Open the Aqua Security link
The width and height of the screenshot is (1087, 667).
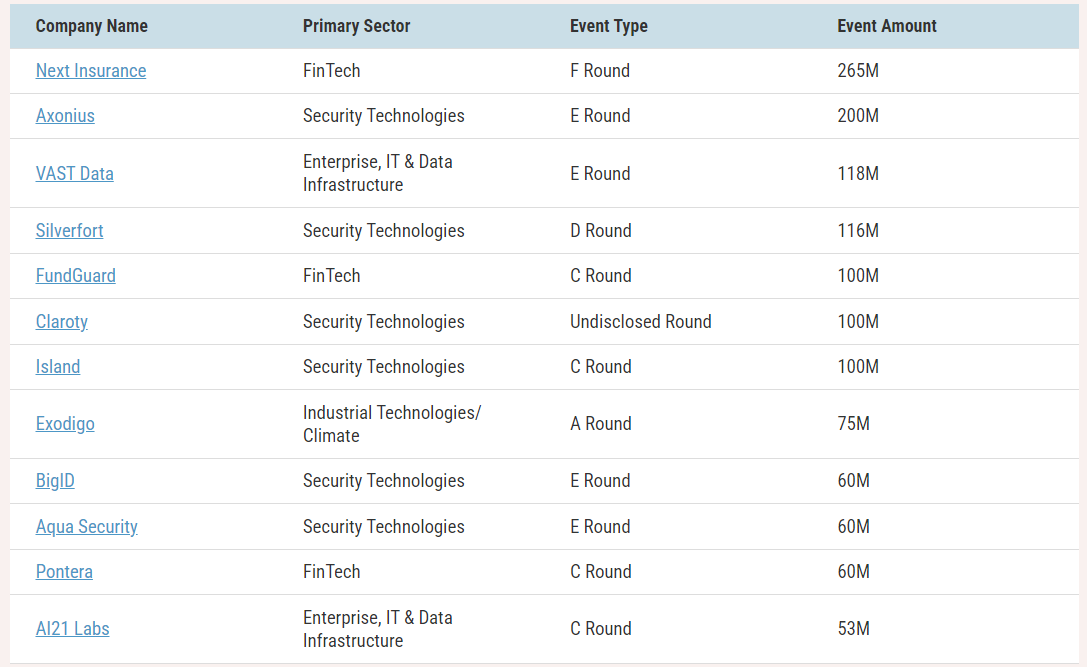(87, 527)
